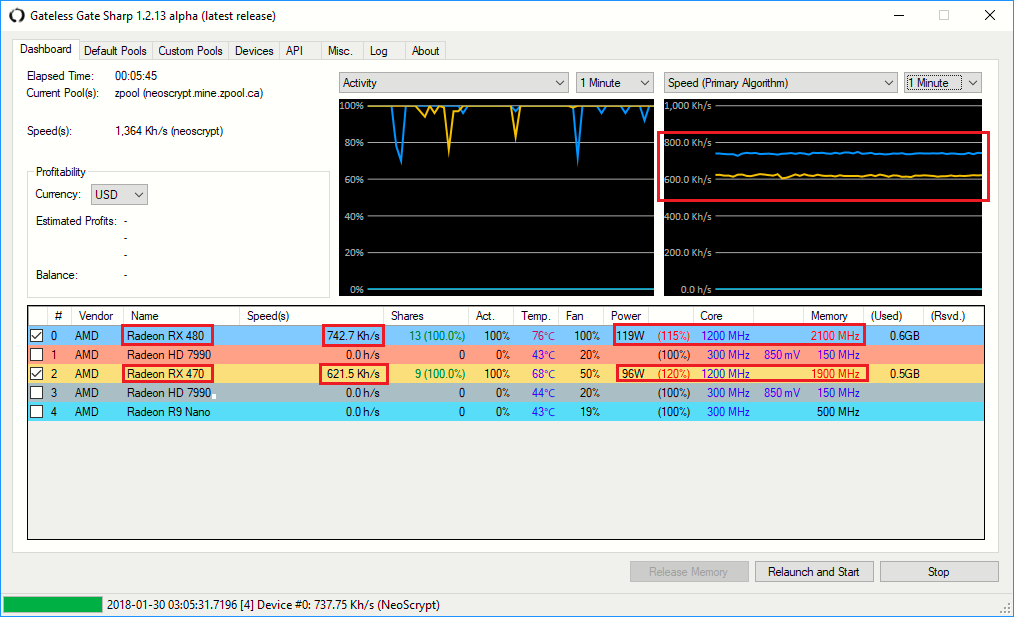Viewport: 1014px width, 617px height.
Task: Click the Gateless Gate Sharp title bar icon
Action: 16,16
